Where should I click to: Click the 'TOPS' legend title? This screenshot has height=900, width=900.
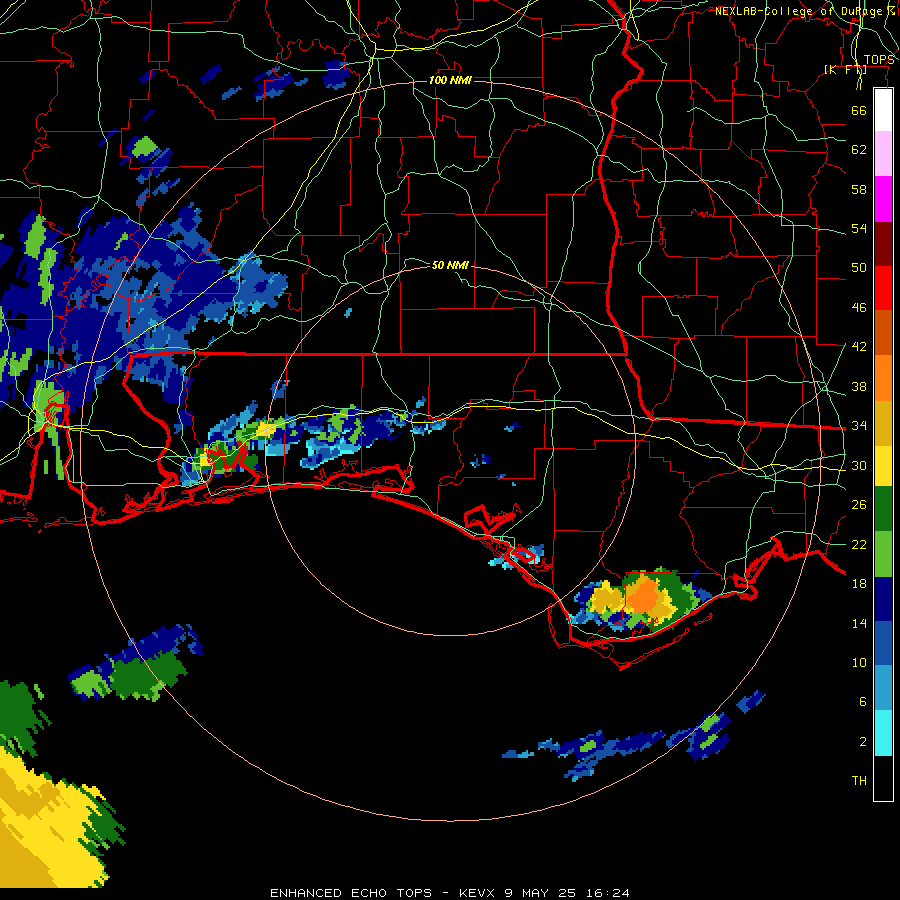(879, 60)
